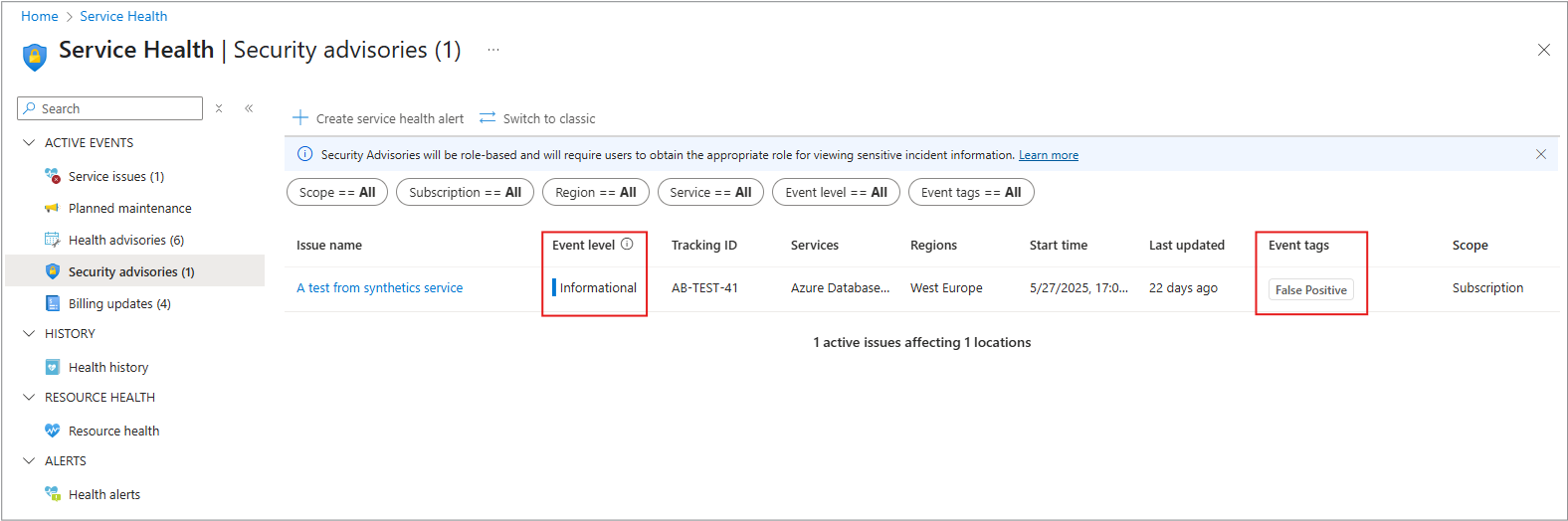This screenshot has height=521, width=1568.
Task: Click the Subscription scope cell
Action: 1487,287
